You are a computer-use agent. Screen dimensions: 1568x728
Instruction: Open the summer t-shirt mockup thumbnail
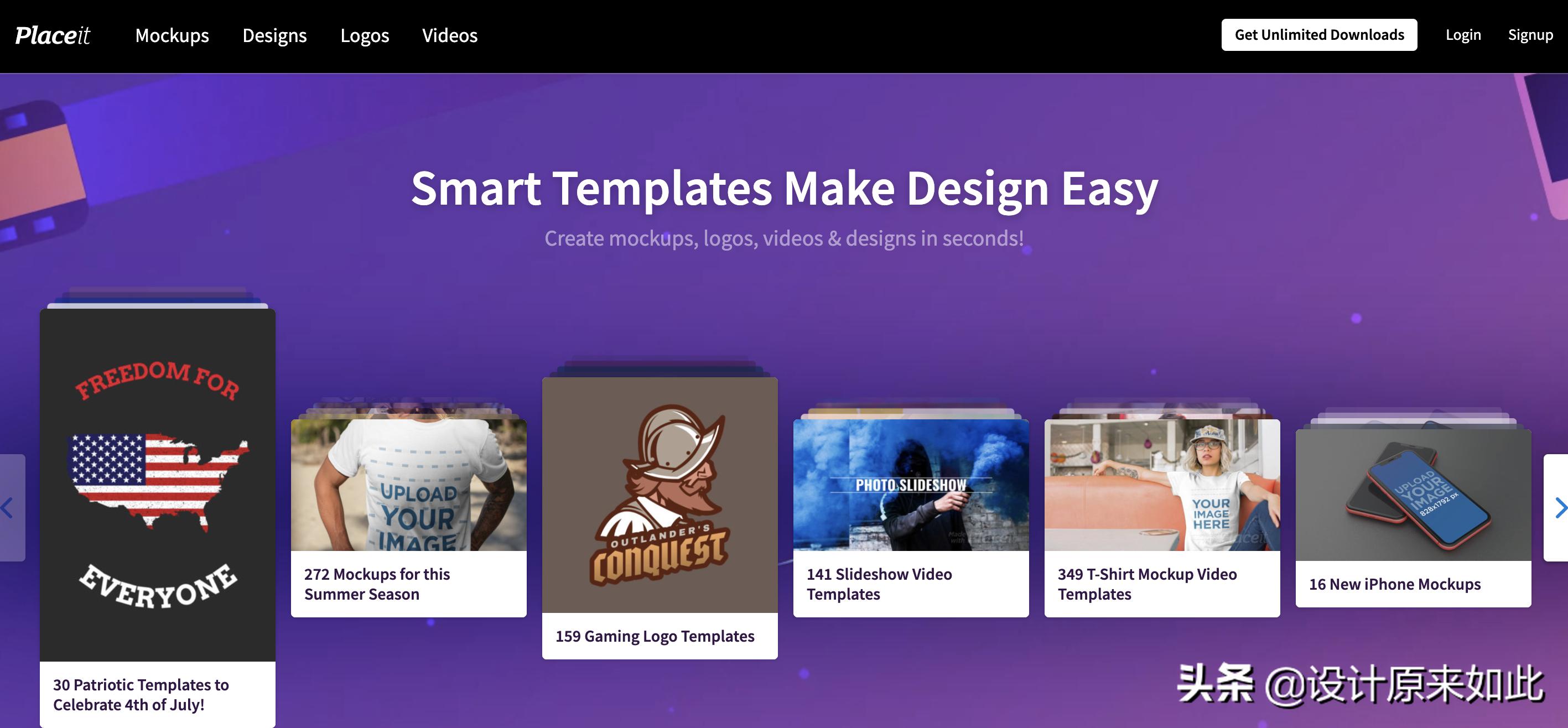408,485
